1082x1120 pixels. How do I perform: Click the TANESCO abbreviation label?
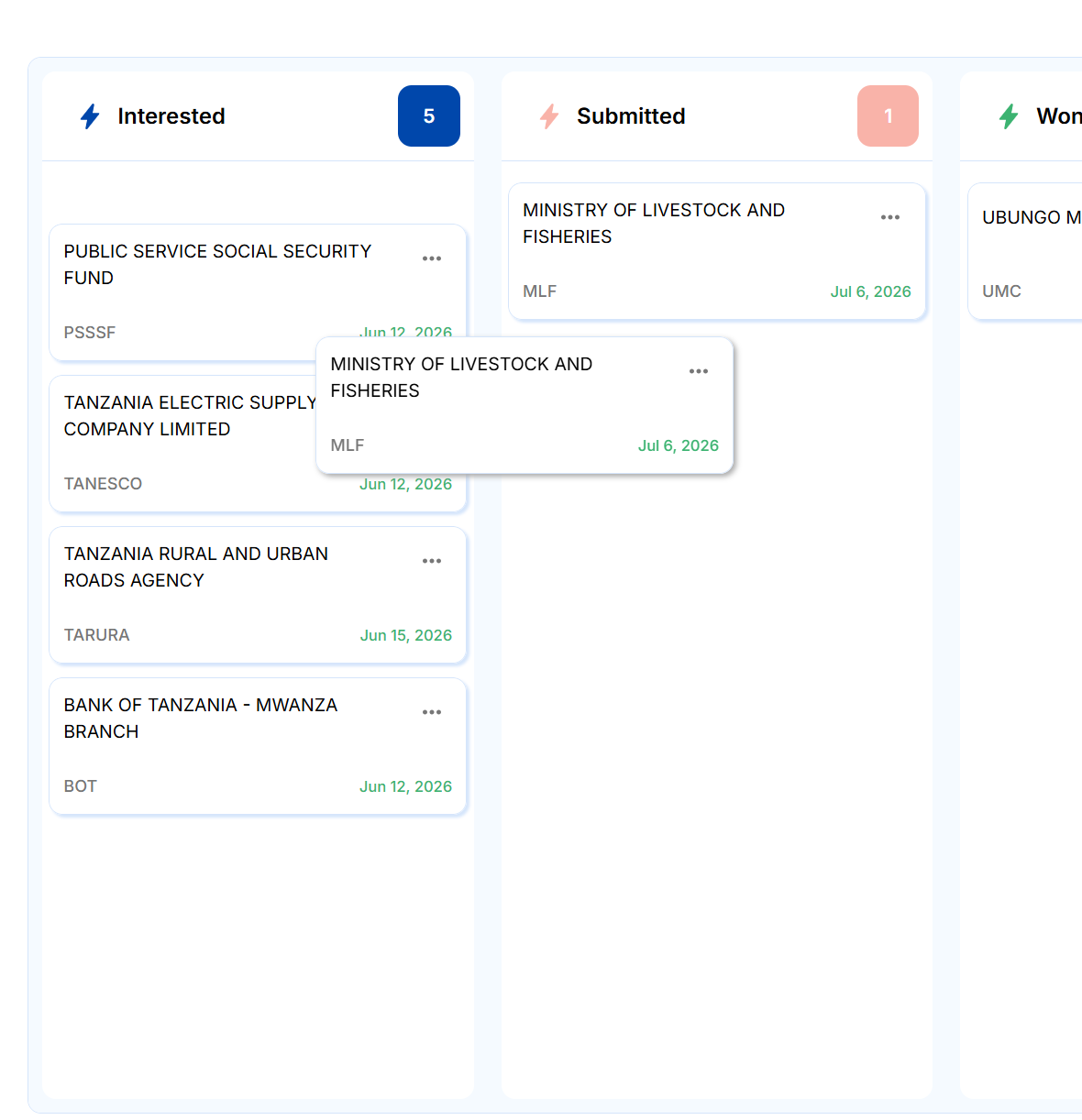103,484
